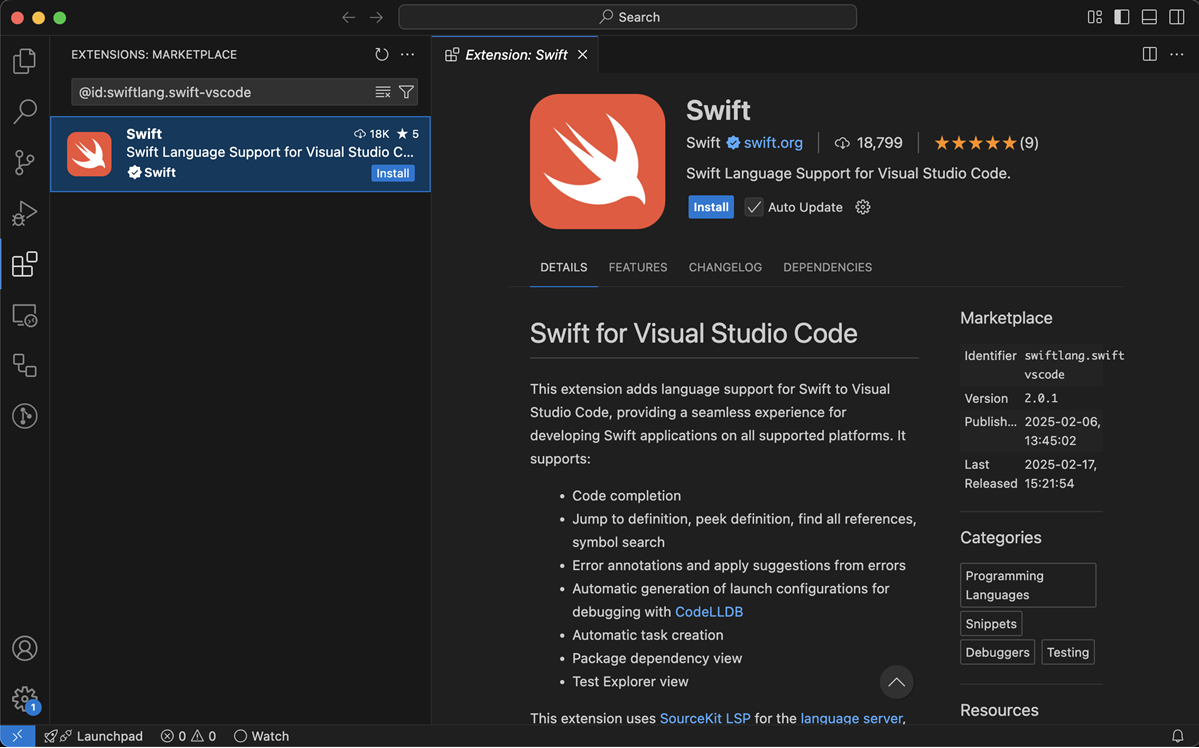The height and width of the screenshot is (748, 1199).
Task: Open the Source Control view
Action: (x=24, y=162)
